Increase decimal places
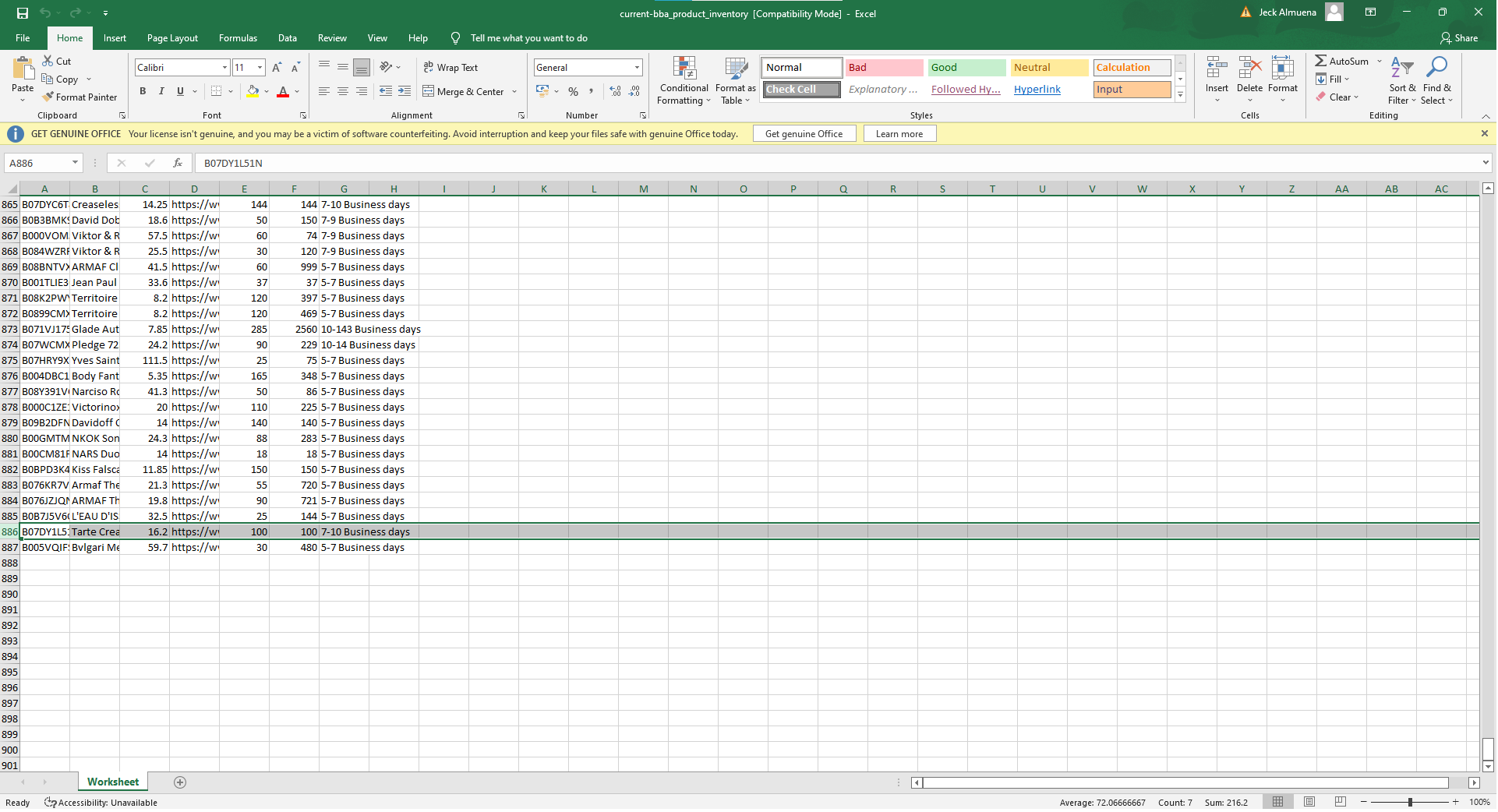 point(616,91)
